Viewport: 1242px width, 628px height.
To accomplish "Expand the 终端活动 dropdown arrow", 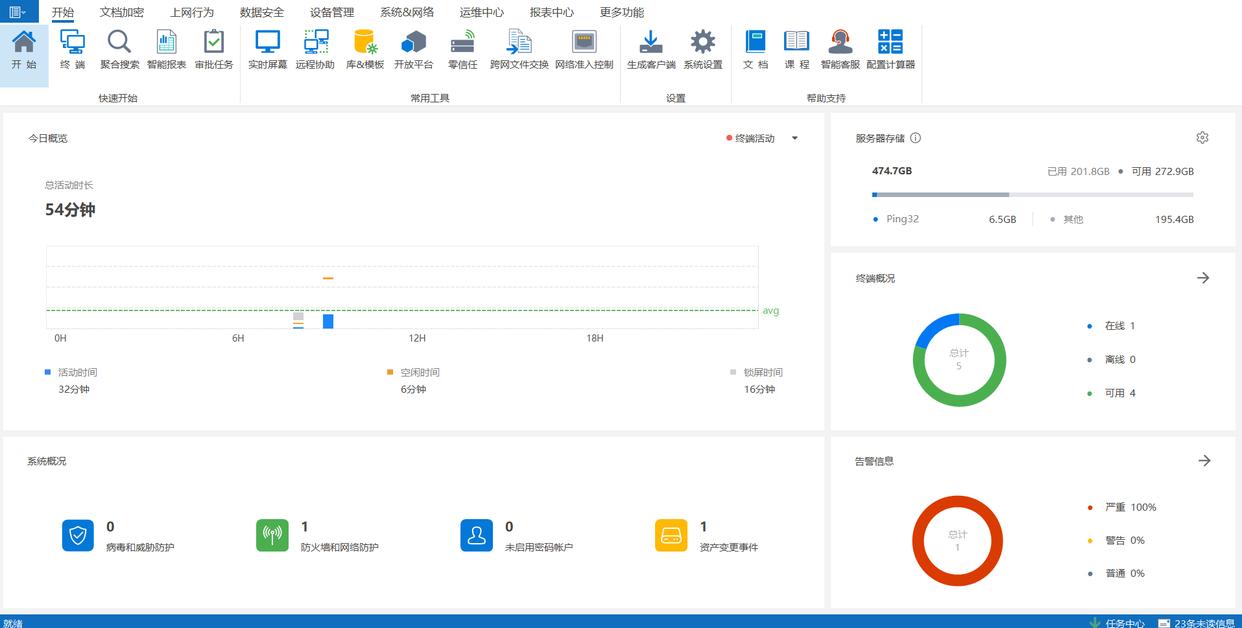I will point(795,139).
